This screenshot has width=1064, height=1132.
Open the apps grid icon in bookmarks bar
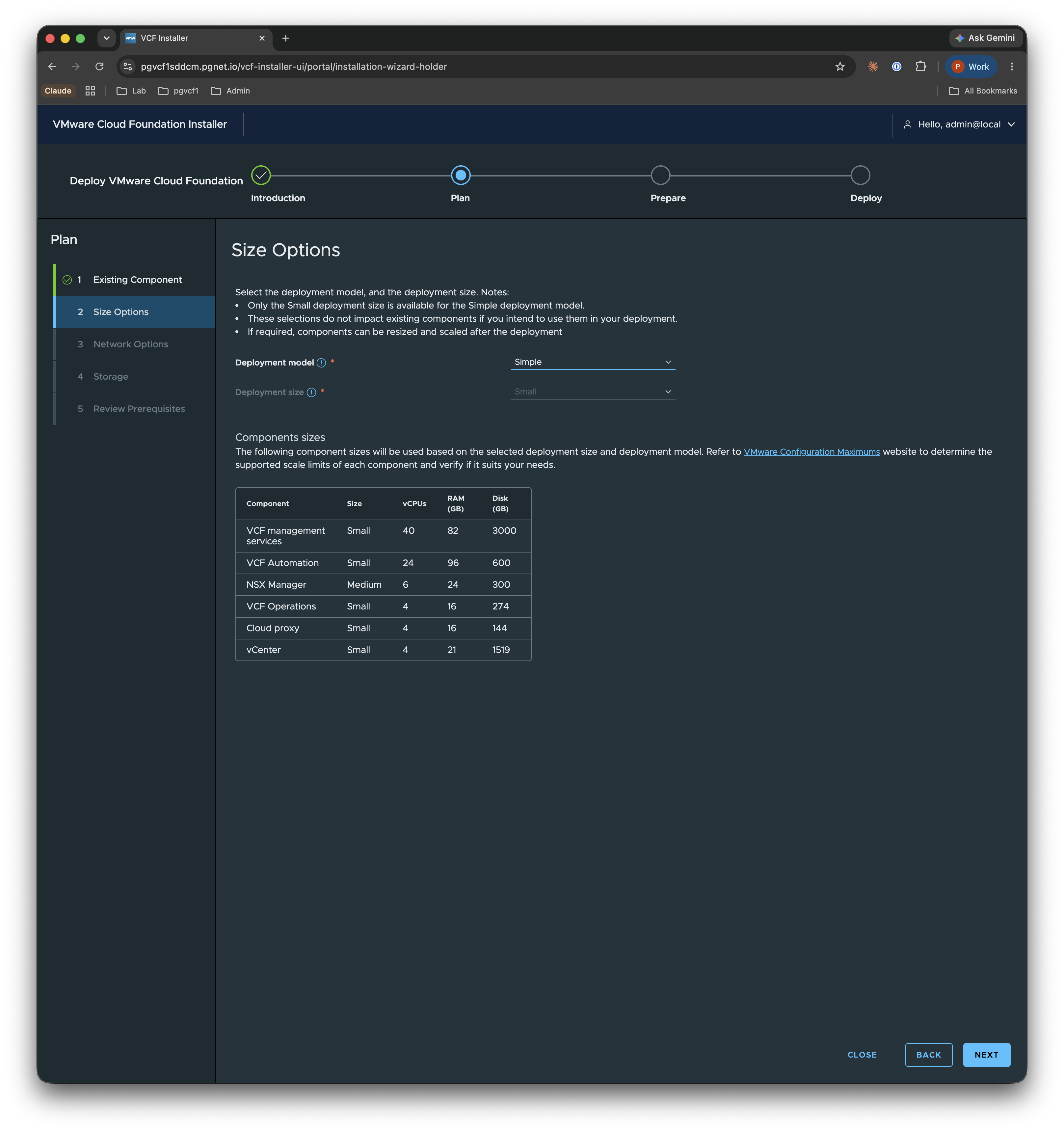[x=90, y=91]
